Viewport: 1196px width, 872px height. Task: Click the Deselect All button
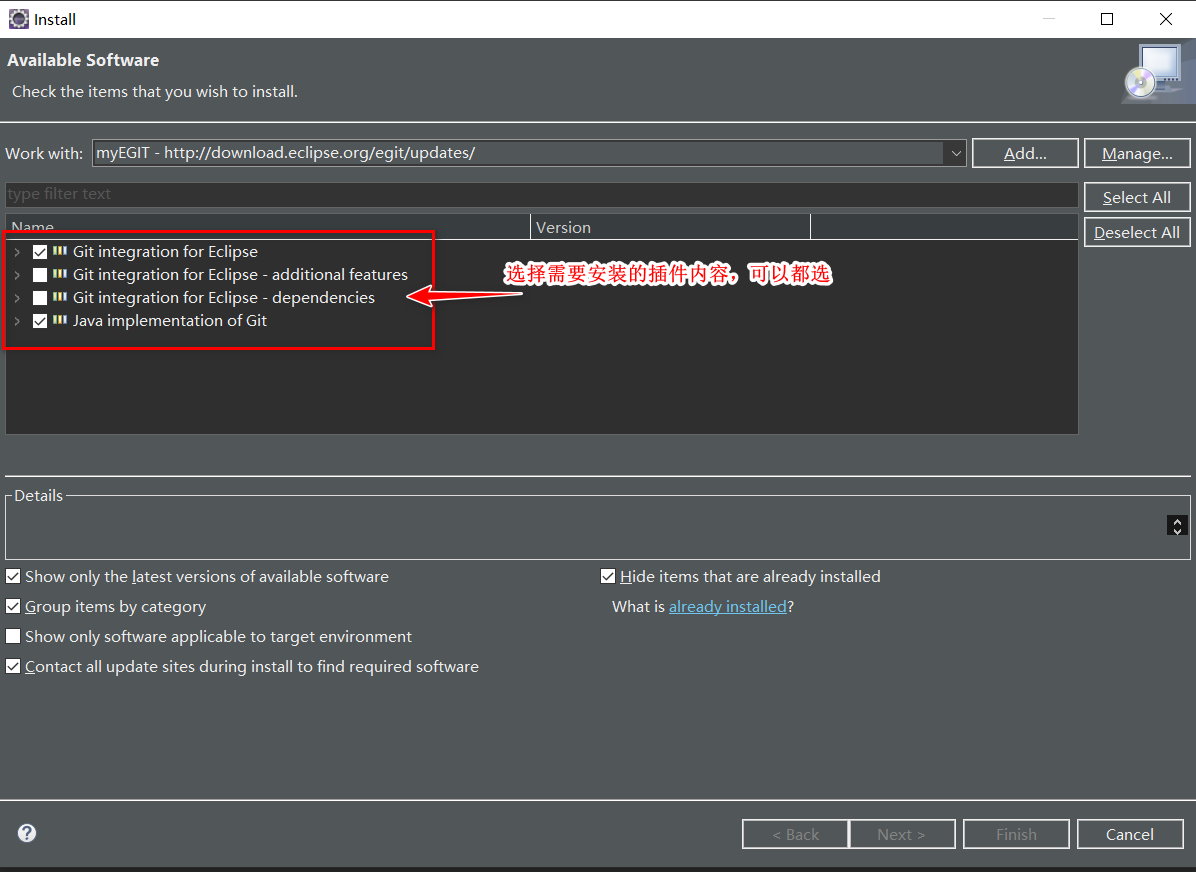click(x=1137, y=232)
